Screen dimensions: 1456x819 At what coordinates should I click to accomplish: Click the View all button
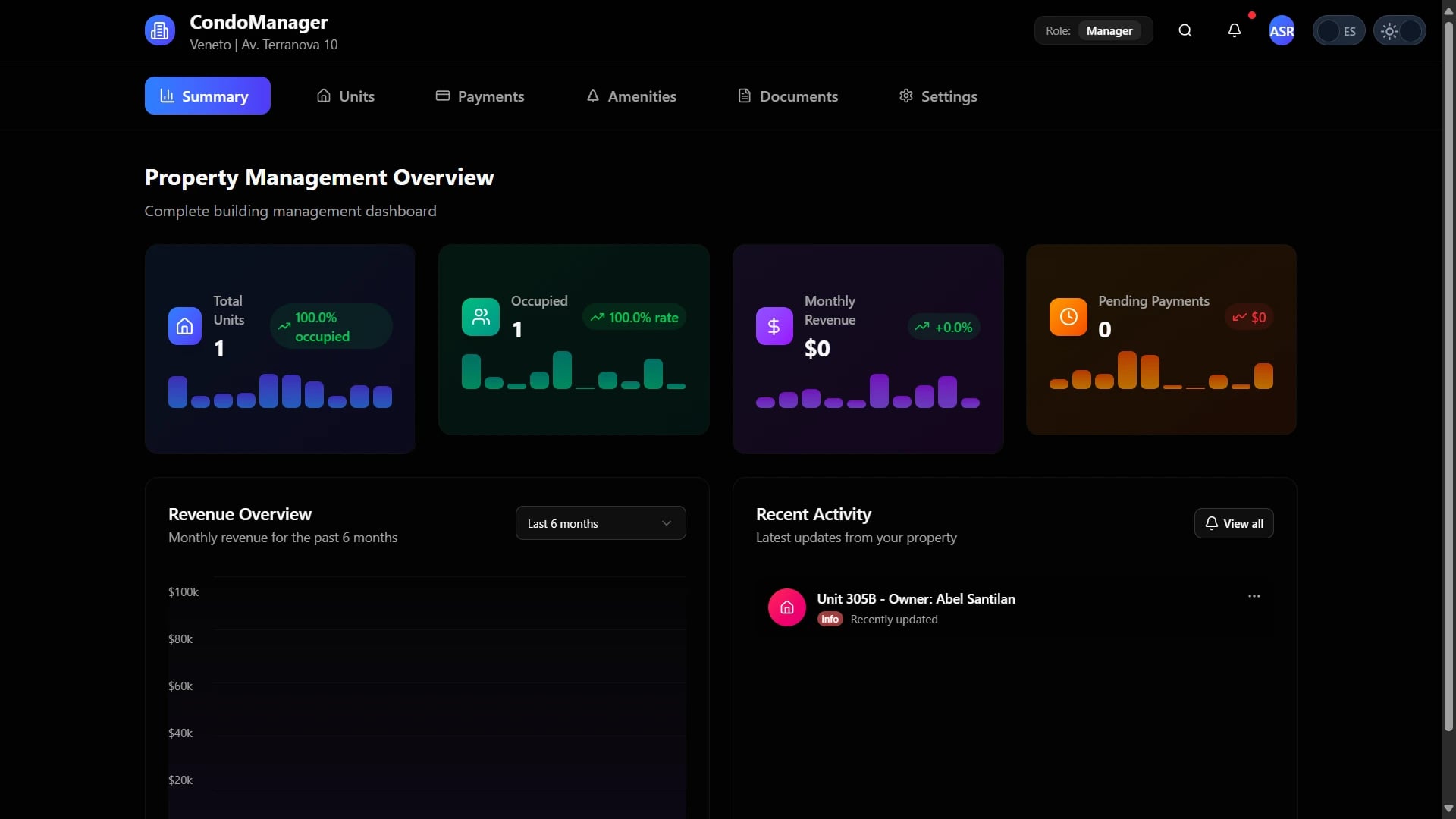coord(1234,523)
